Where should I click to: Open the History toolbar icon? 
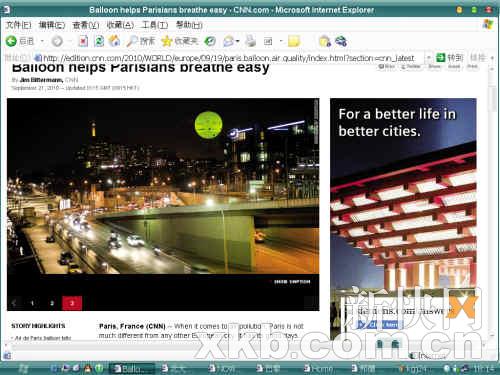[x=210, y=41]
